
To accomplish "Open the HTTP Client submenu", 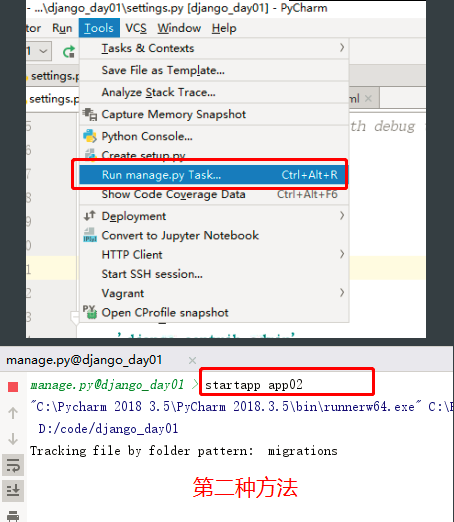I will [x=214, y=255].
